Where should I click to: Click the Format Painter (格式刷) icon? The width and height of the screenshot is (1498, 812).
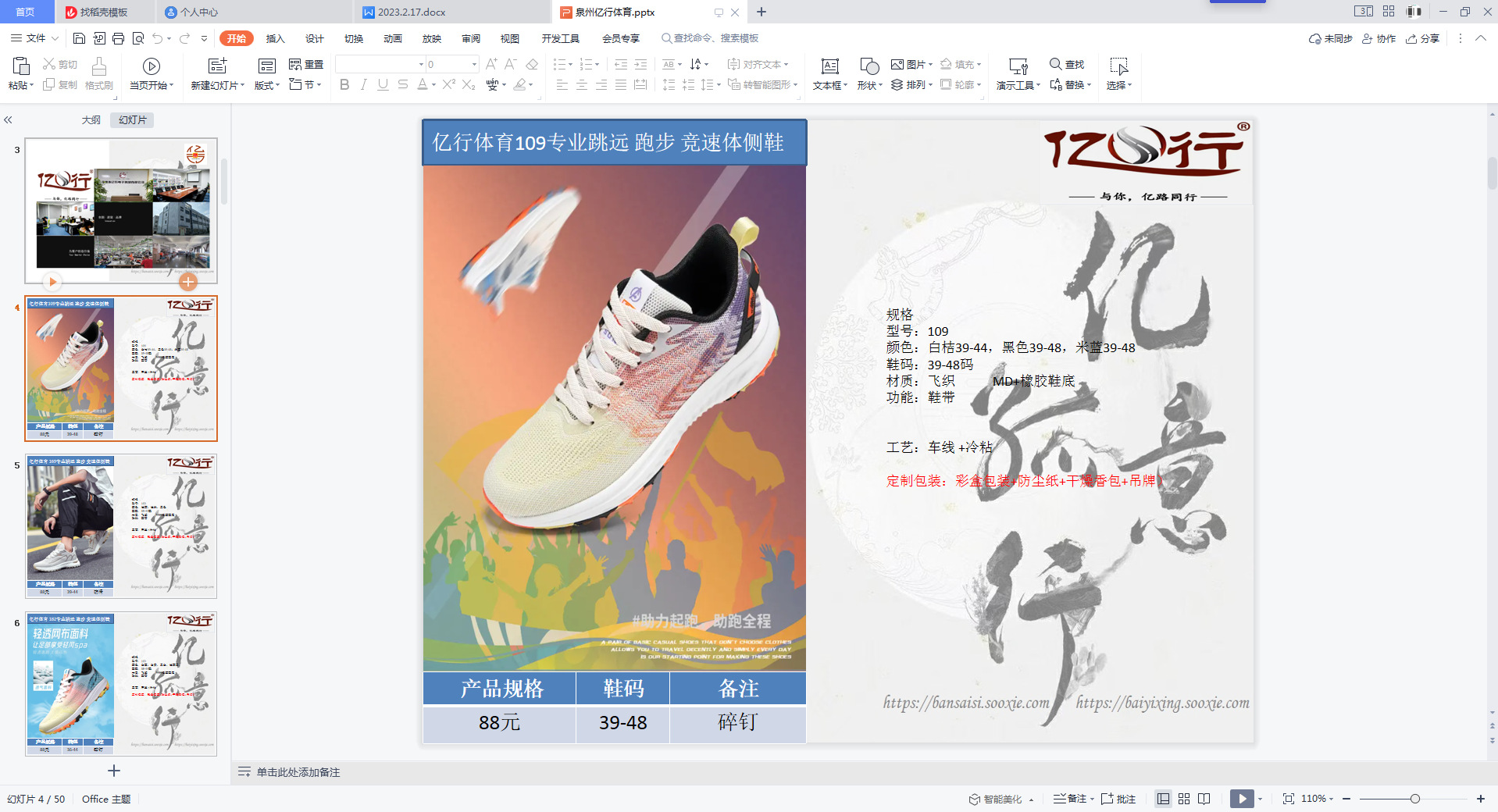click(x=99, y=66)
